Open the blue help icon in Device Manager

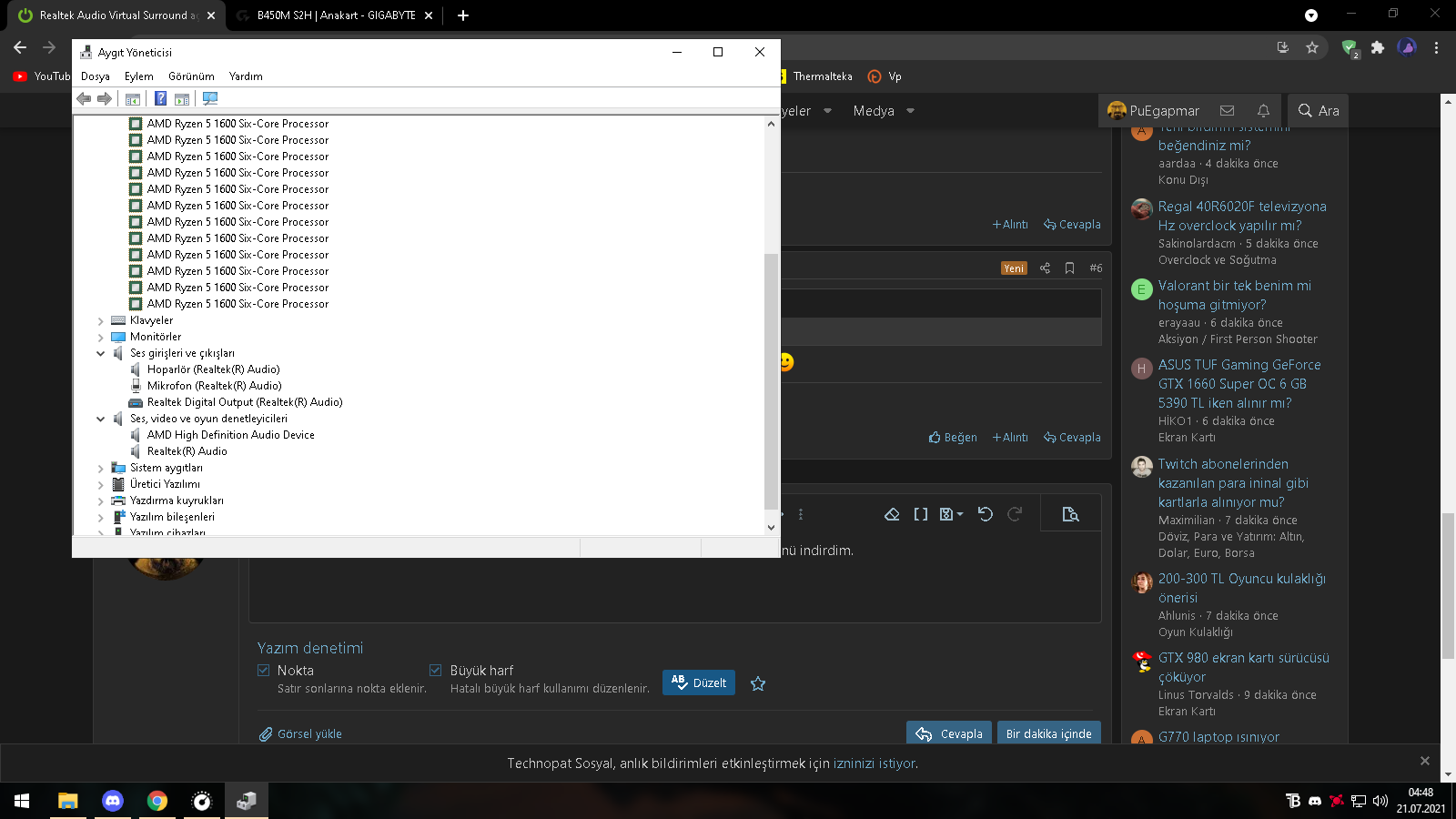coord(160,98)
